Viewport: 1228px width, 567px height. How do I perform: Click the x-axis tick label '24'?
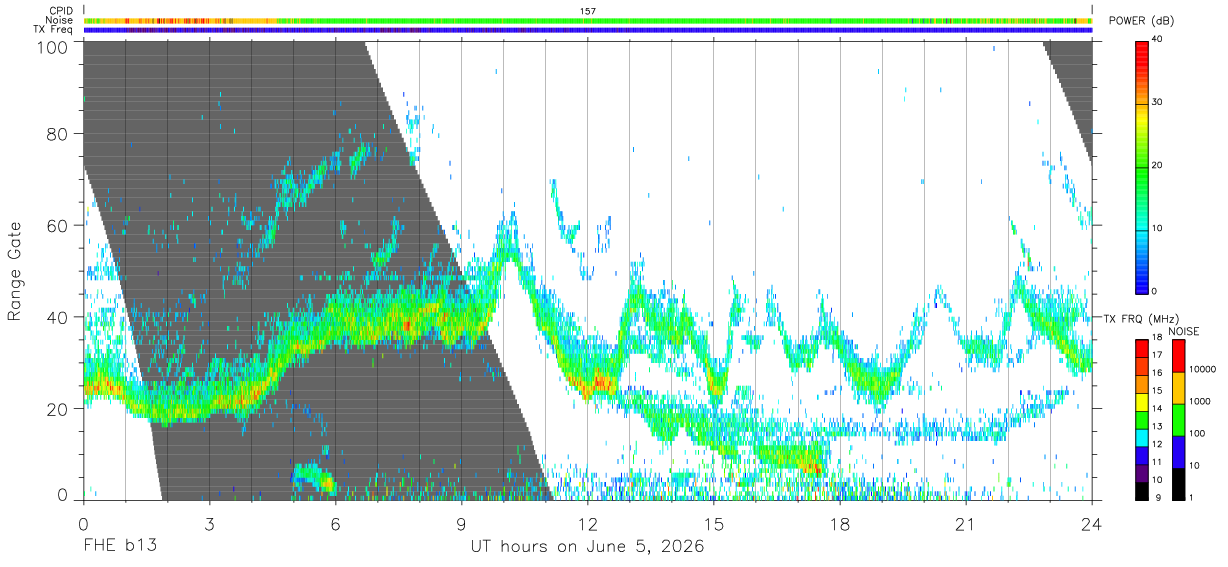click(x=1091, y=524)
